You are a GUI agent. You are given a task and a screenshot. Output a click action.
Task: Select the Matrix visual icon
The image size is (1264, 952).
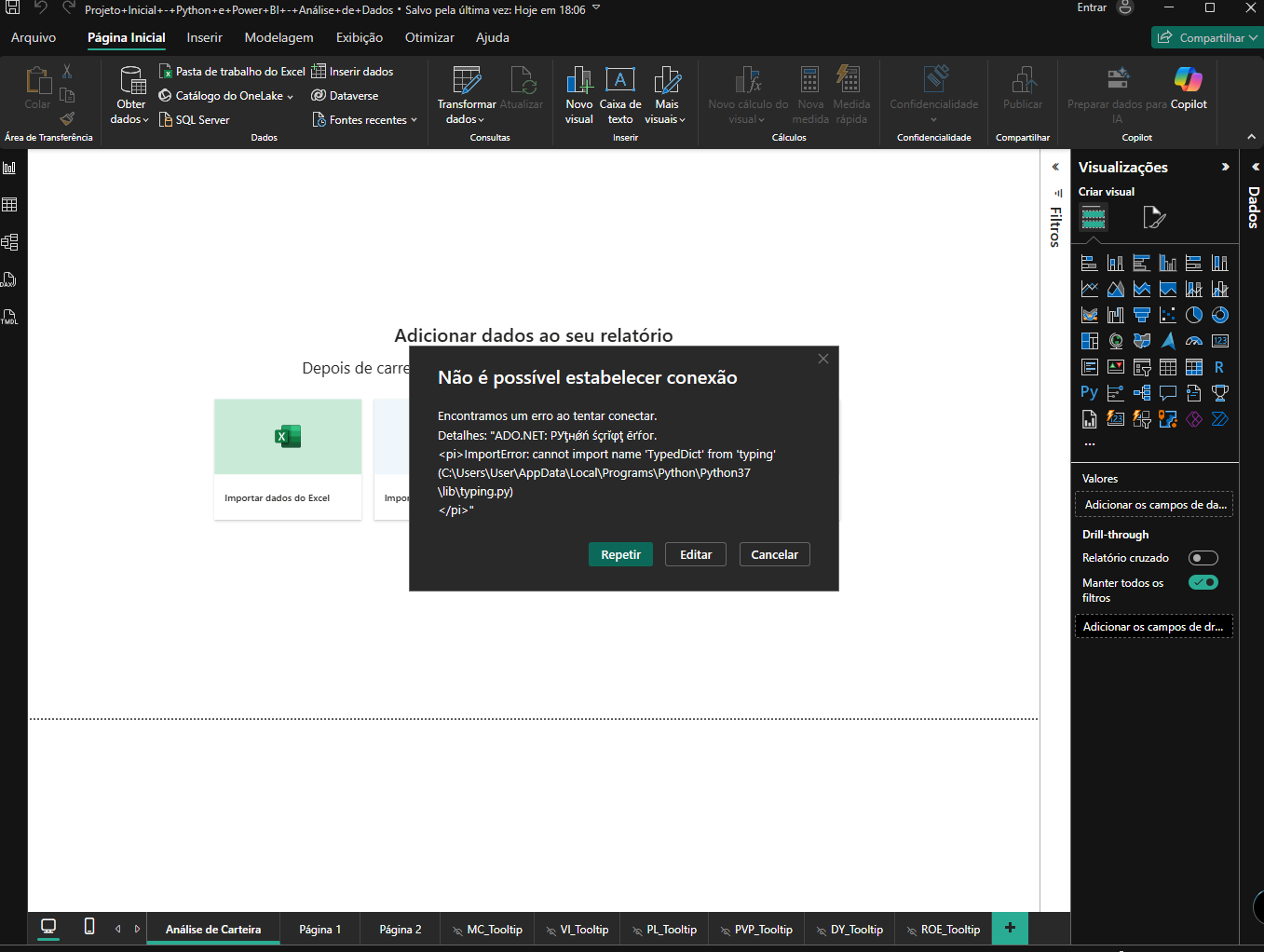1194,367
